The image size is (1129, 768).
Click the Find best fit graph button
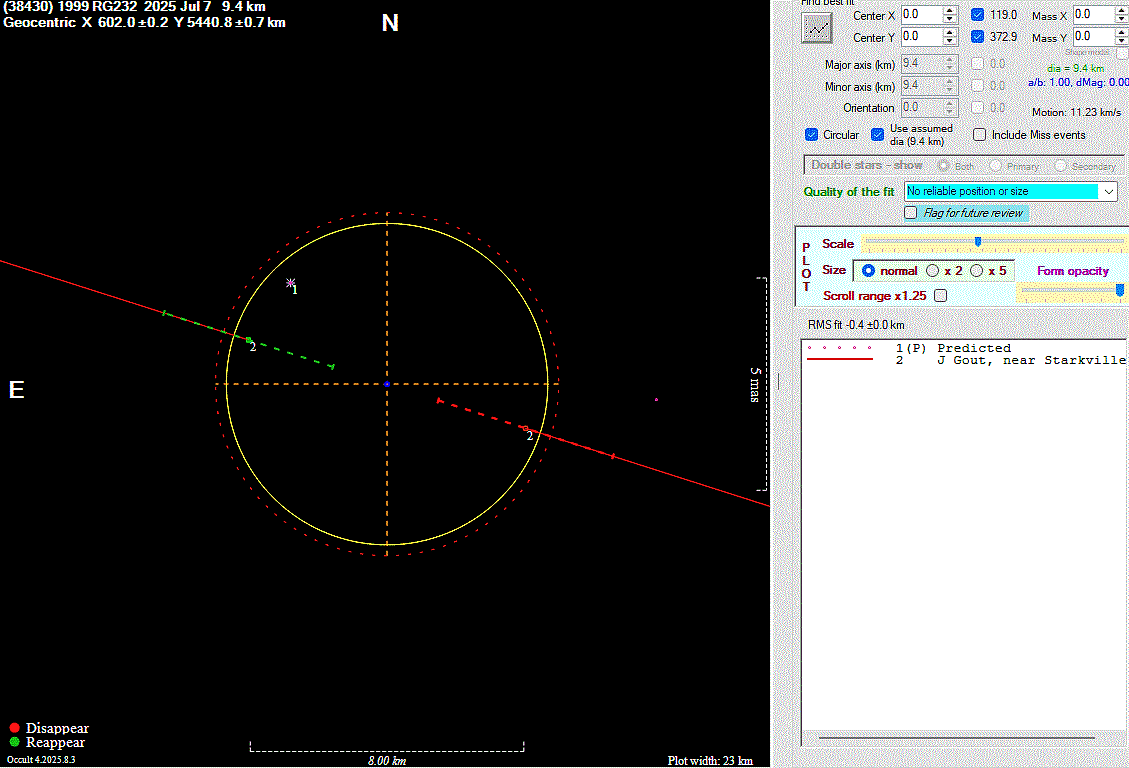point(817,28)
